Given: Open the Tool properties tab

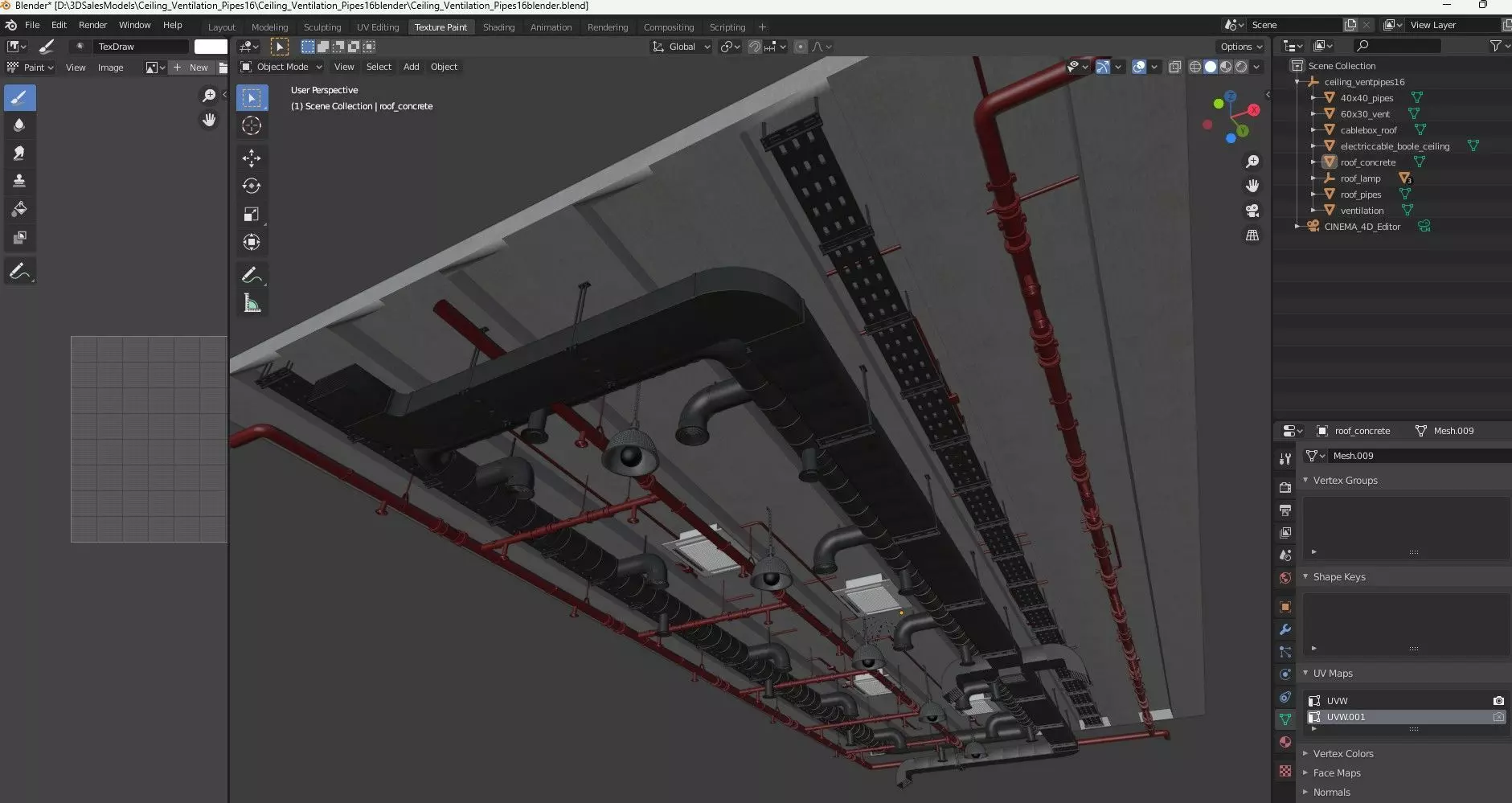Looking at the screenshot, I should (x=1285, y=458).
